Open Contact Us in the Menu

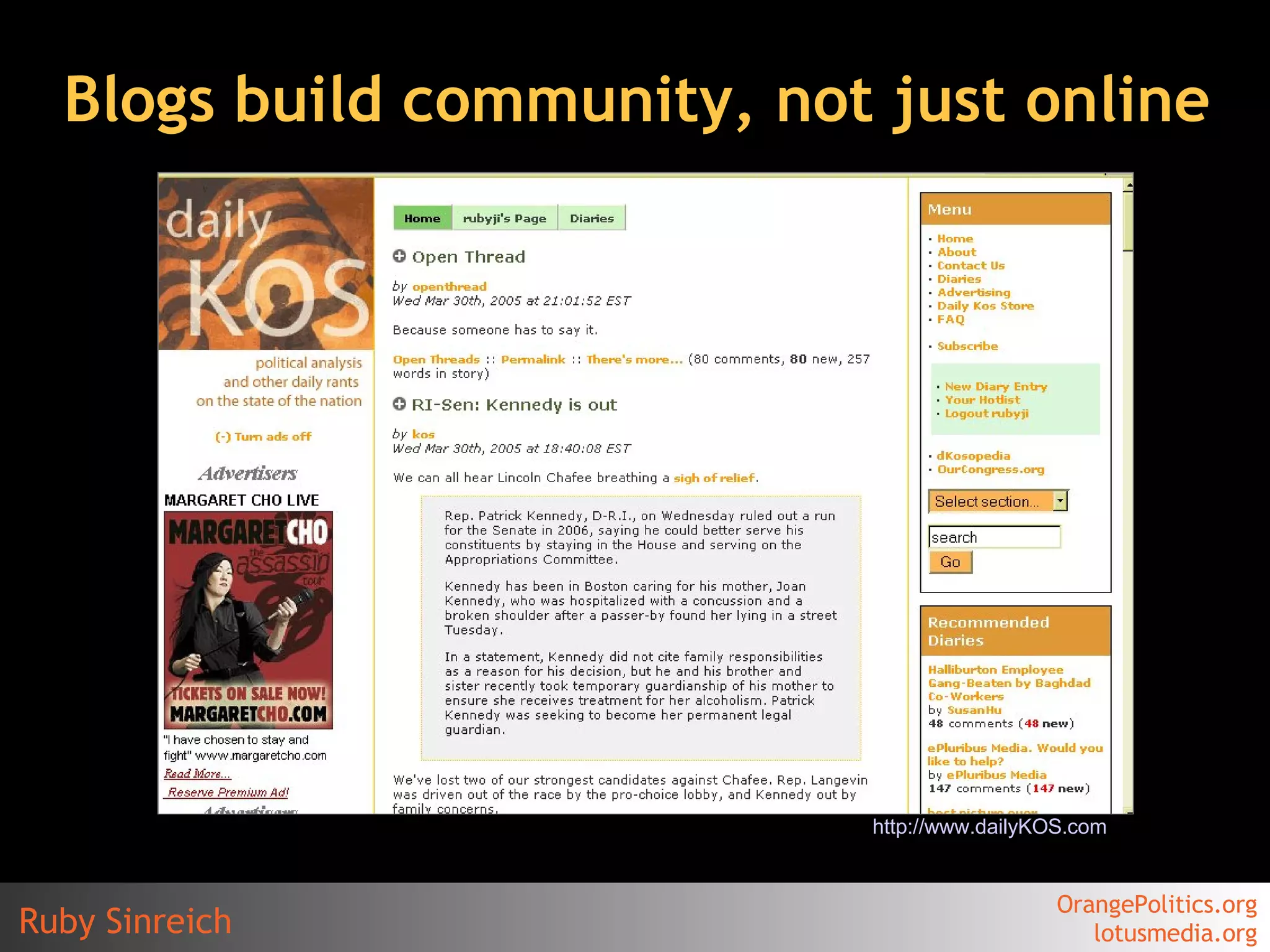970,266
